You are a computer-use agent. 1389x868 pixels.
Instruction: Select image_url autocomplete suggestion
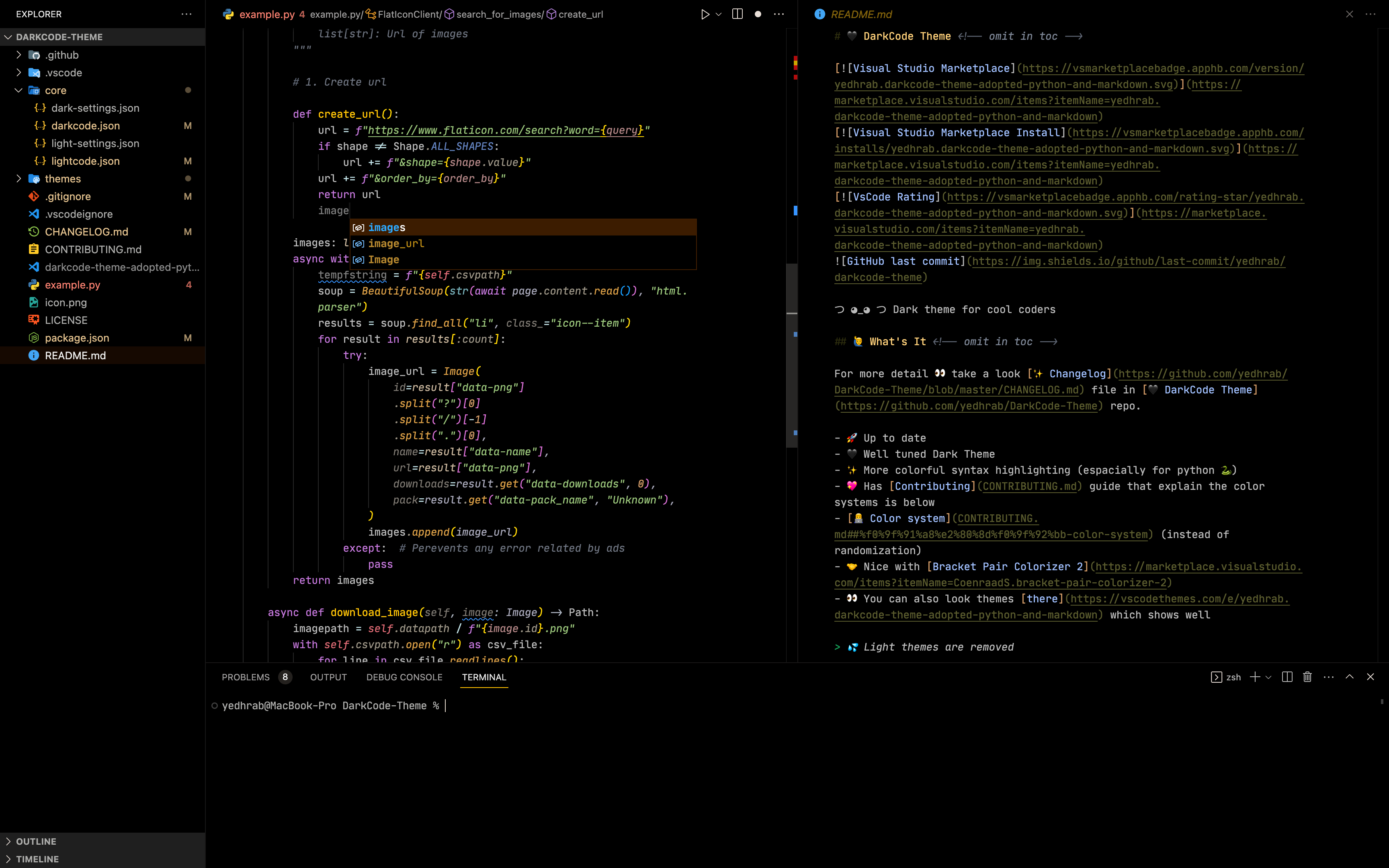[396, 244]
